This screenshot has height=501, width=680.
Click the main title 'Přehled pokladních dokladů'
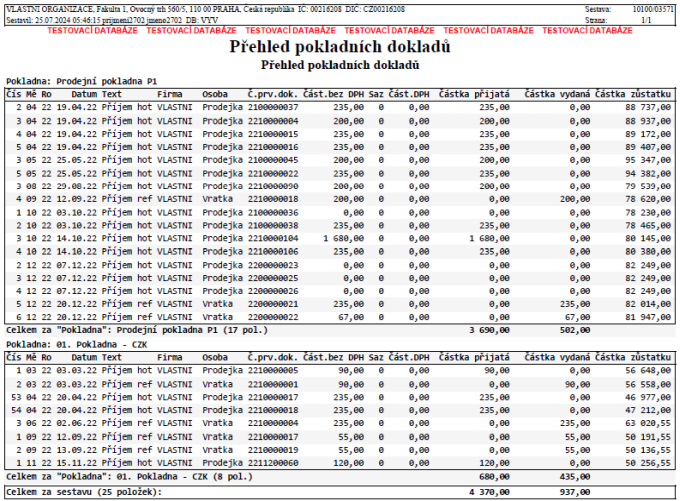click(x=340, y=47)
